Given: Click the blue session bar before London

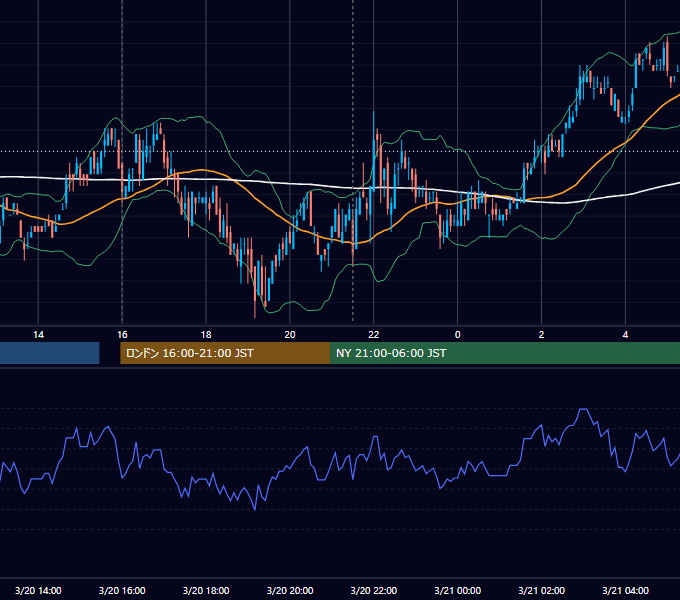Looking at the screenshot, I should click(x=49, y=353).
